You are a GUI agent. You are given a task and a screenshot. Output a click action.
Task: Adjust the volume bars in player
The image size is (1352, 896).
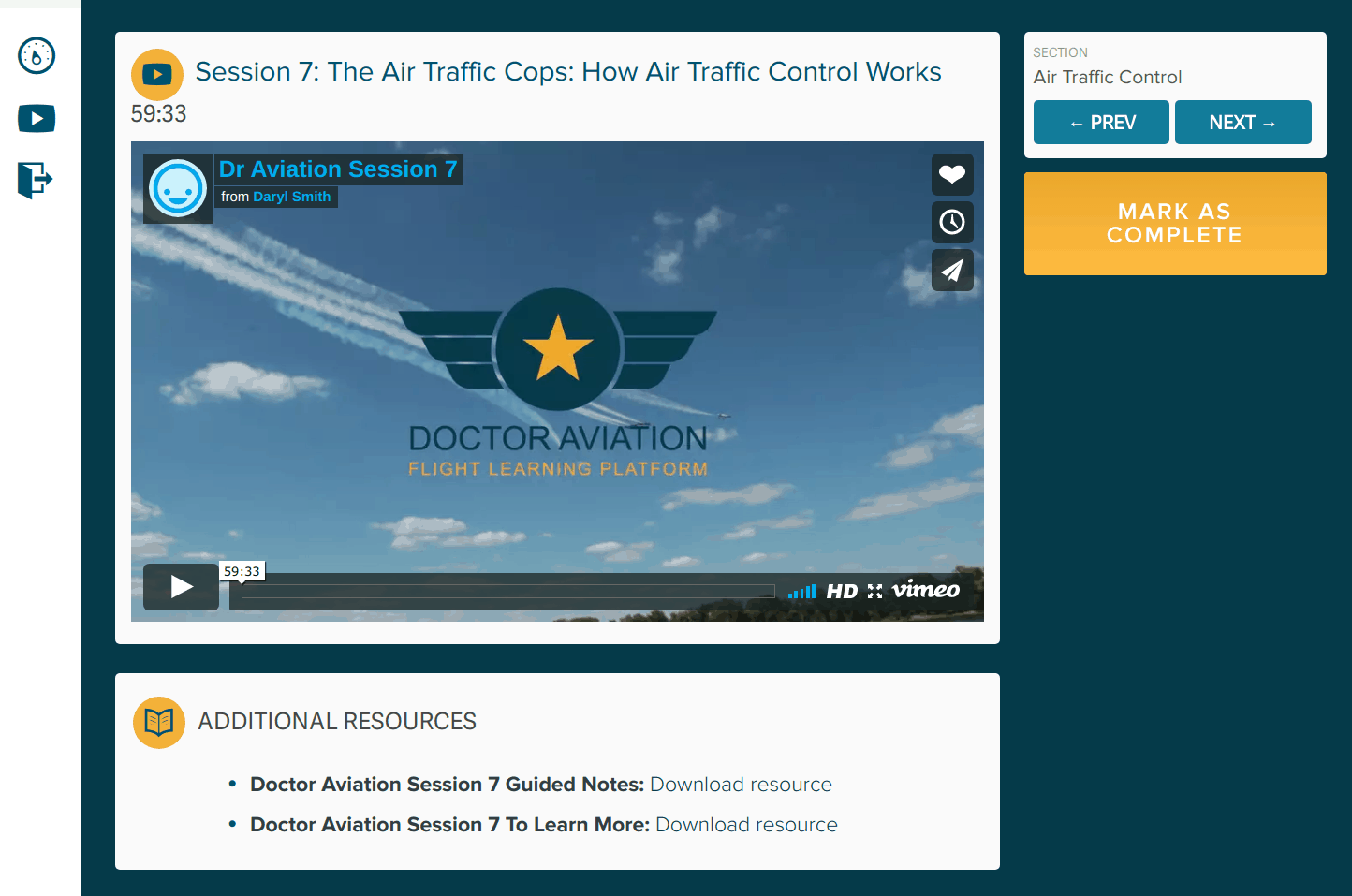coord(801,591)
